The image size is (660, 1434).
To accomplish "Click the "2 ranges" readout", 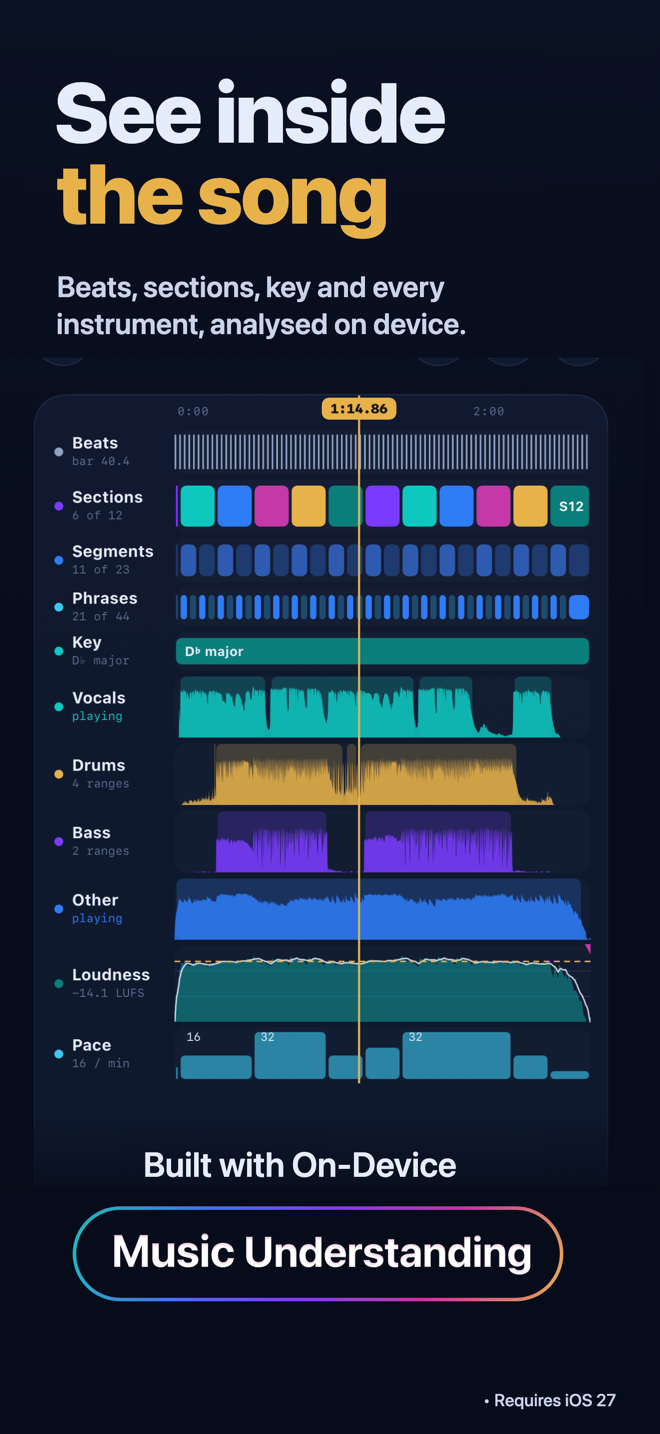I will click(x=100, y=851).
